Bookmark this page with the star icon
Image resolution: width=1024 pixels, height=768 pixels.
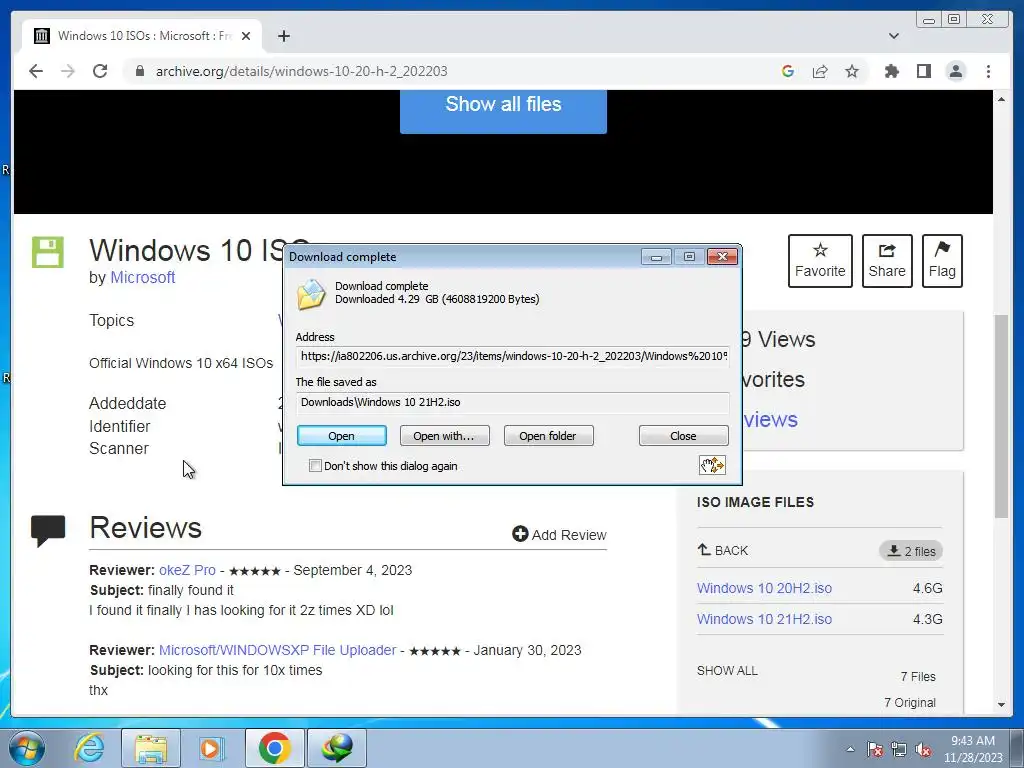click(852, 71)
